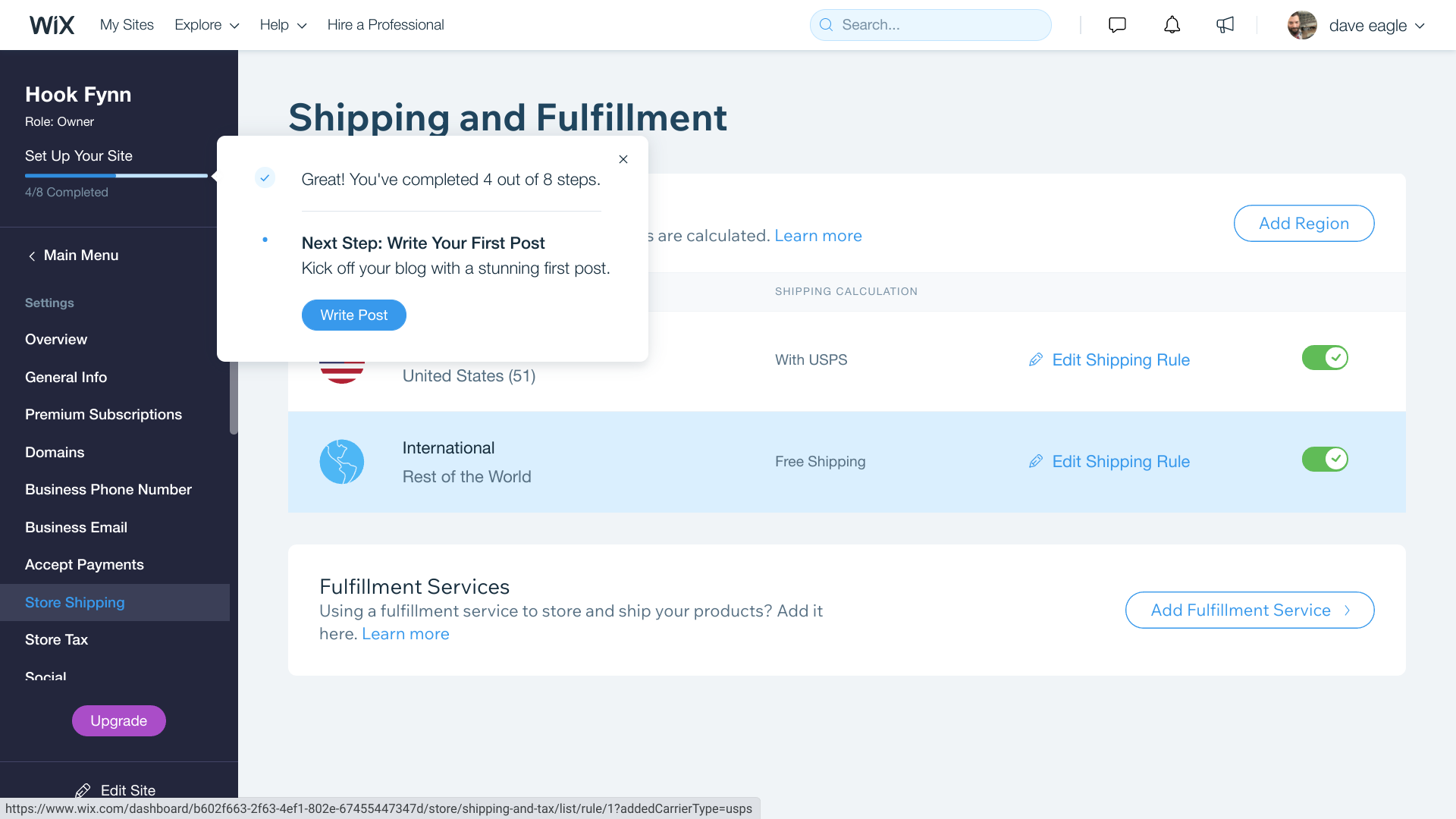Click the Learn more link for fulfillment
The width and height of the screenshot is (1456, 819).
405,633
